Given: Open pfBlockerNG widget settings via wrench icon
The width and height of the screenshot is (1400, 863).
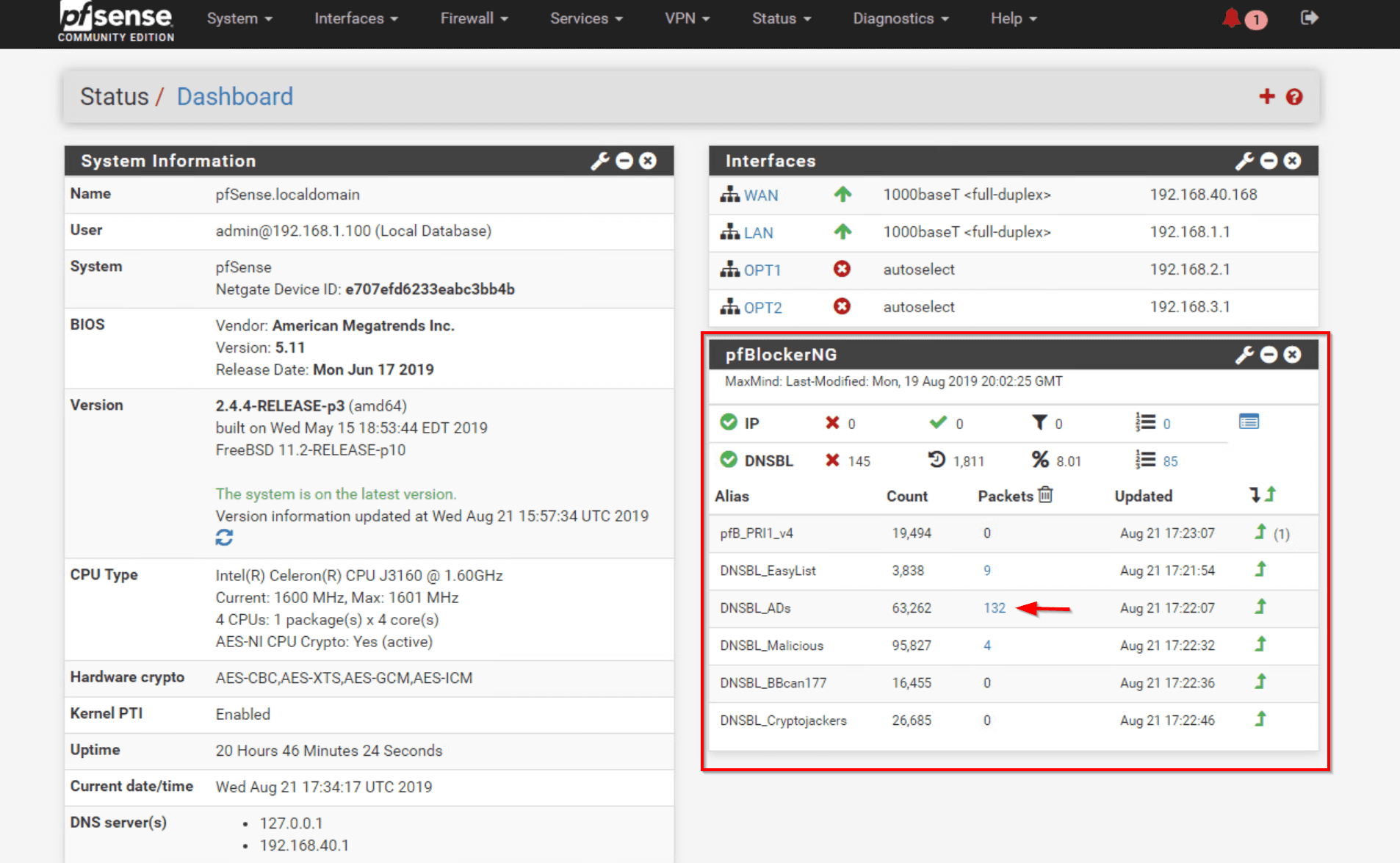Looking at the screenshot, I should [x=1244, y=355].
